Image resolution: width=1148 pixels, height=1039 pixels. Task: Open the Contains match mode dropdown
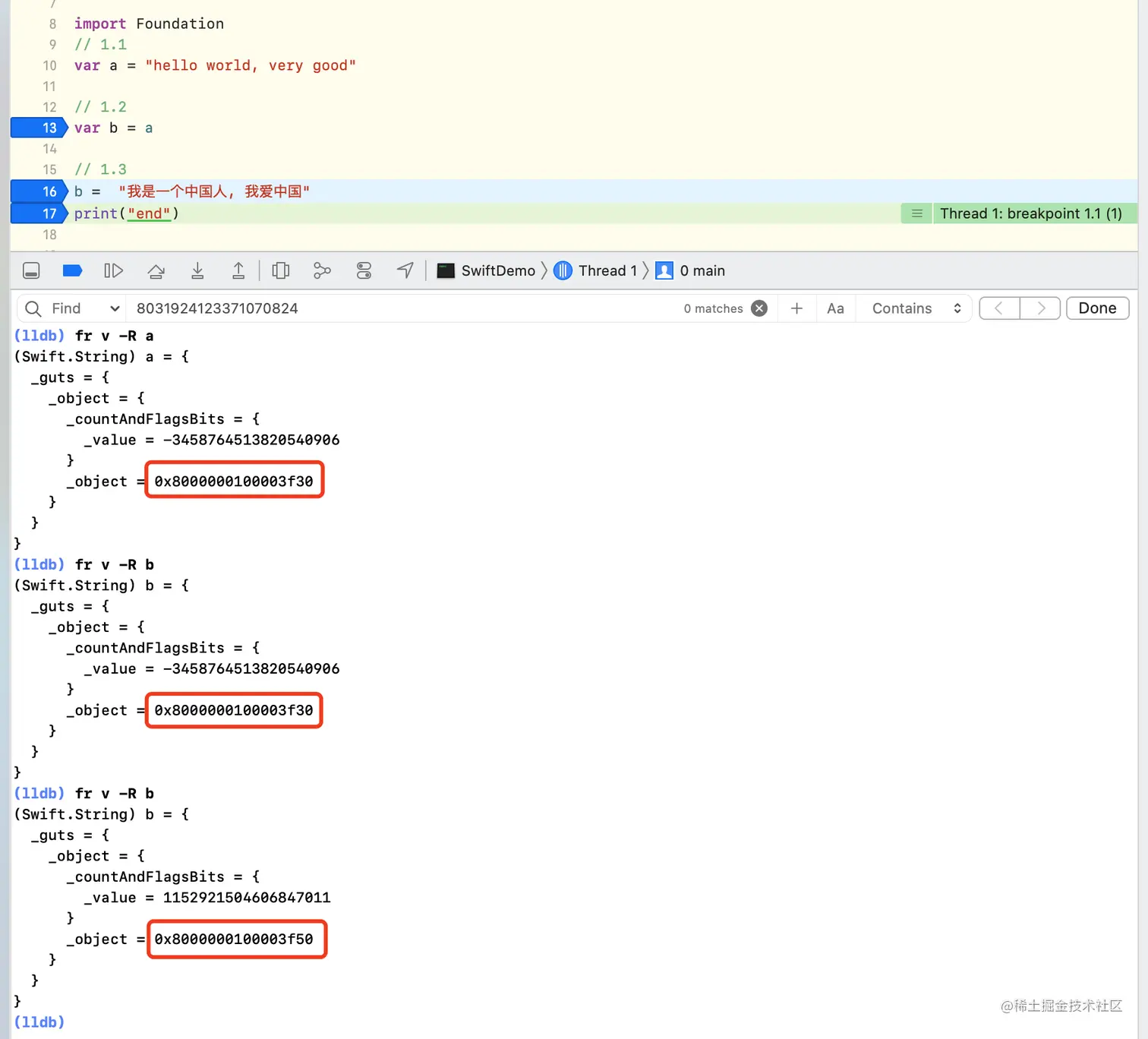pyautogui.click(x=916, y=308)
